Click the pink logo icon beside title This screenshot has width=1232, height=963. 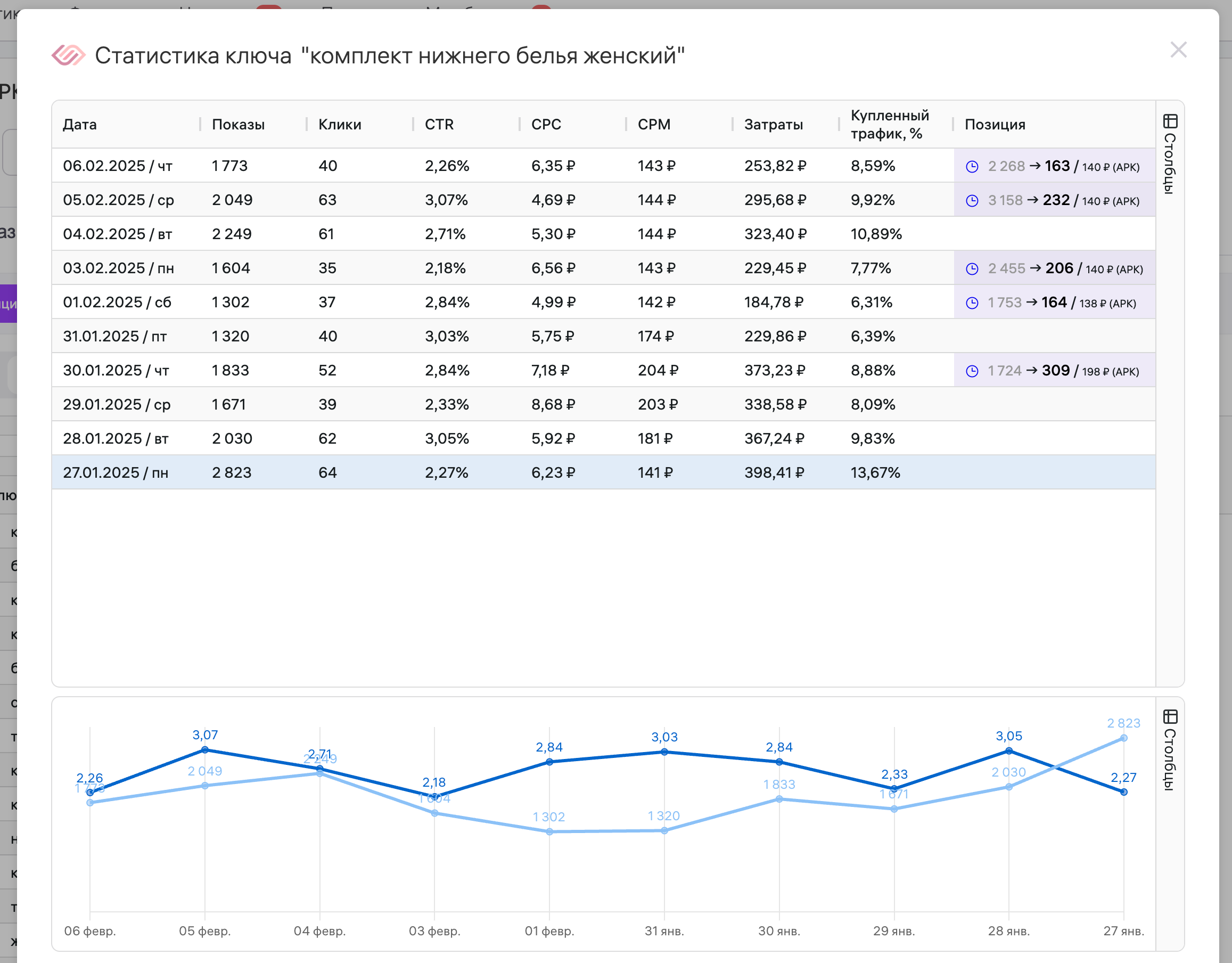point(68,55)
